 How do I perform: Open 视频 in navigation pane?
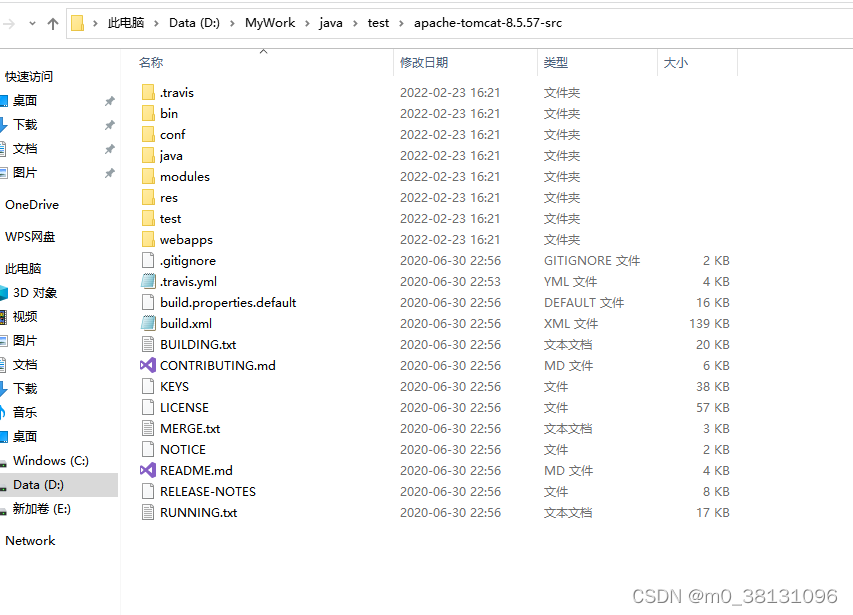coord(25,316)
